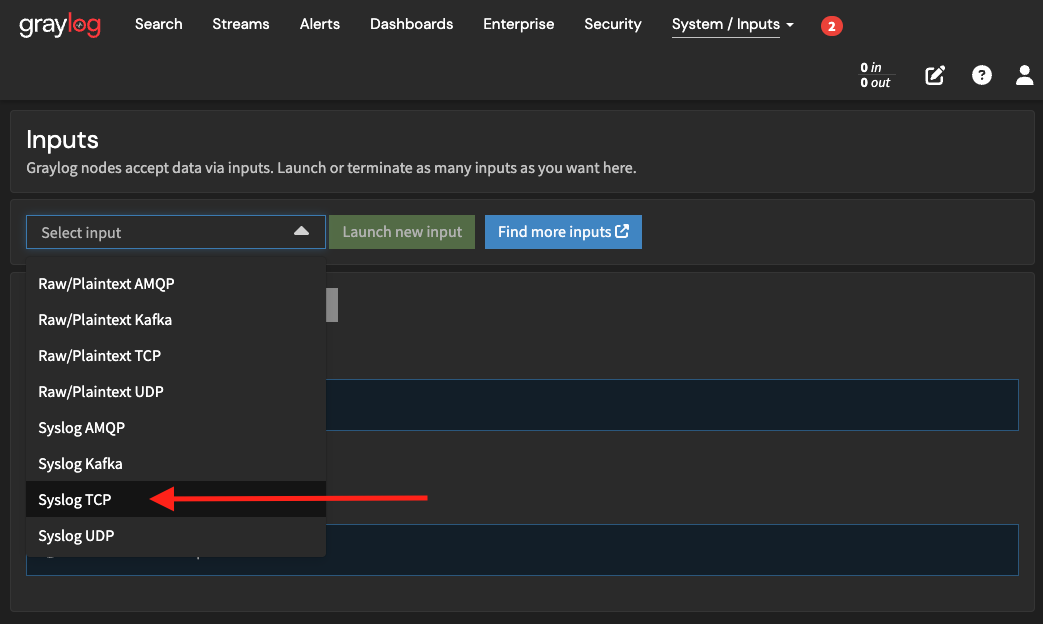Open the Enterprise menu
This screenshot has height=624, width=1043.
pyautogui.click(x=519, y=24)
